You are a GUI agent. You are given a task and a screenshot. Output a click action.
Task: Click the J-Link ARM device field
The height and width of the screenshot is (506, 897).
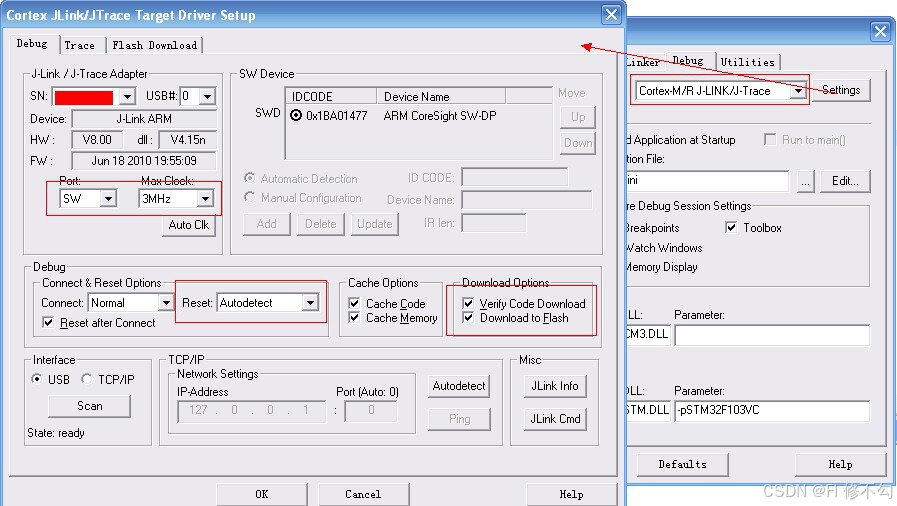coord(144,119)
